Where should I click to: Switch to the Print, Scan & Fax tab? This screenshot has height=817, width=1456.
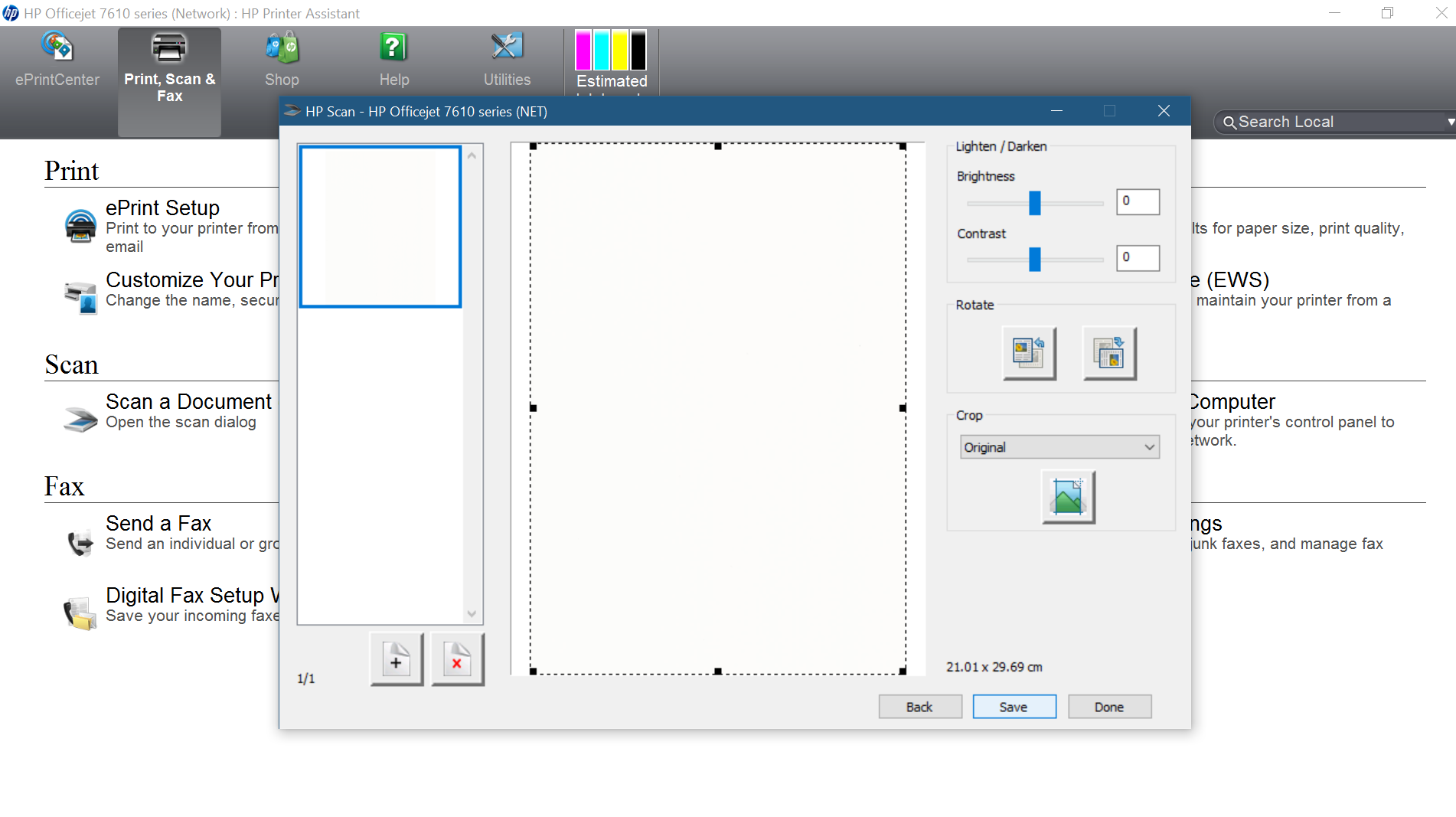(x=169, y=80)
